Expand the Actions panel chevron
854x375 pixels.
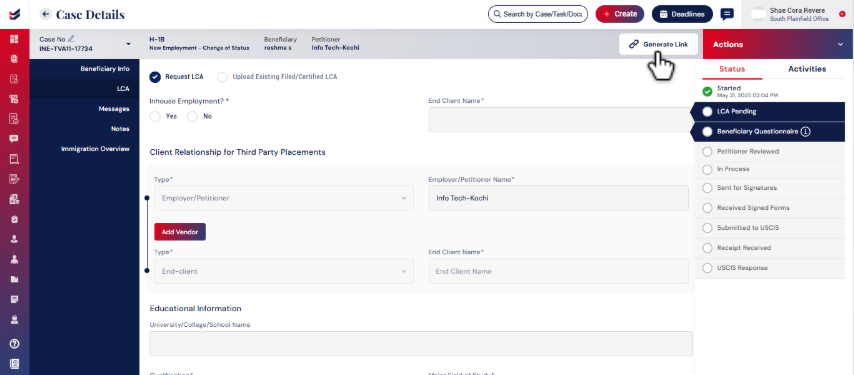[840, 44]
